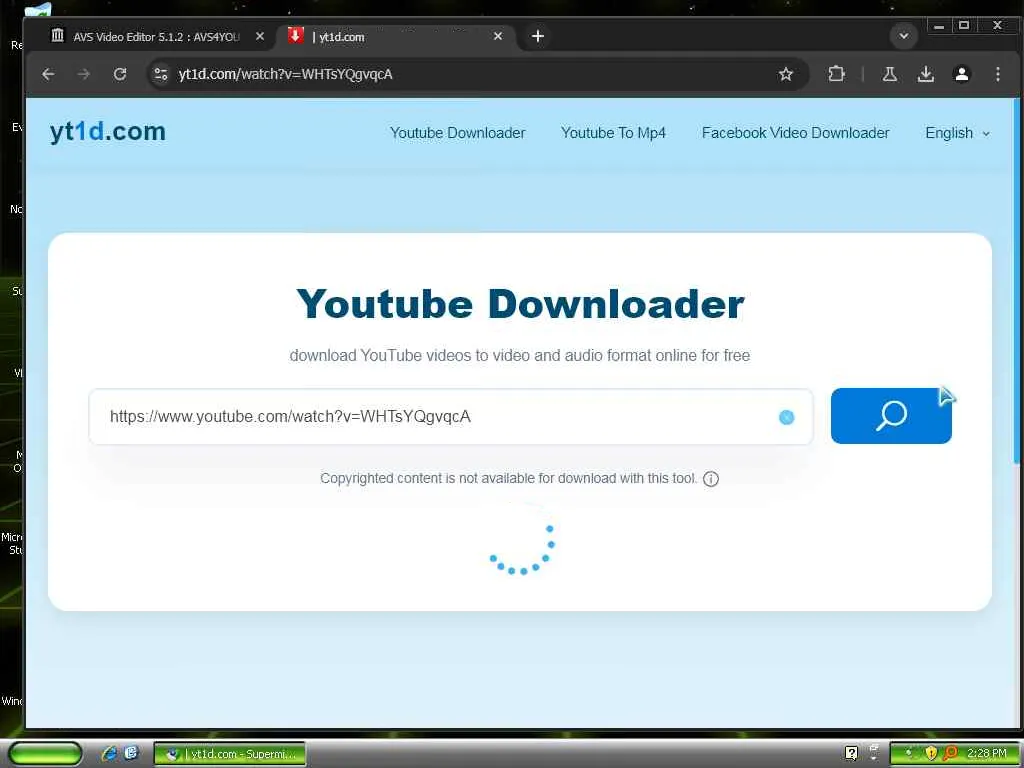Click the download YouTube videos subtitle text

[x=520, y=355]
